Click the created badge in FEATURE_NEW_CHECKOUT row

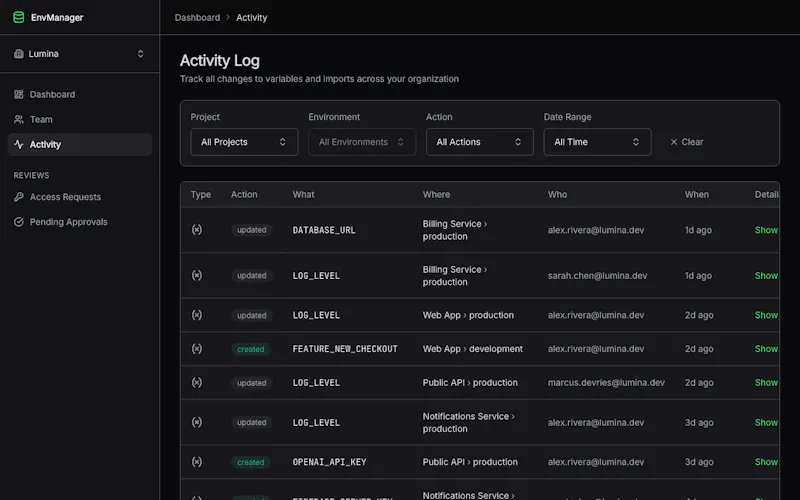tap(251, 349)
